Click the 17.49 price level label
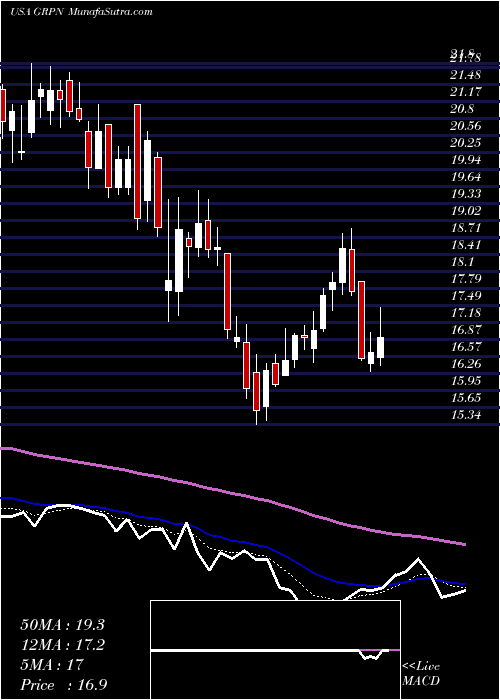The height and width of the screenshot is (700, 500). pos(466,296)
